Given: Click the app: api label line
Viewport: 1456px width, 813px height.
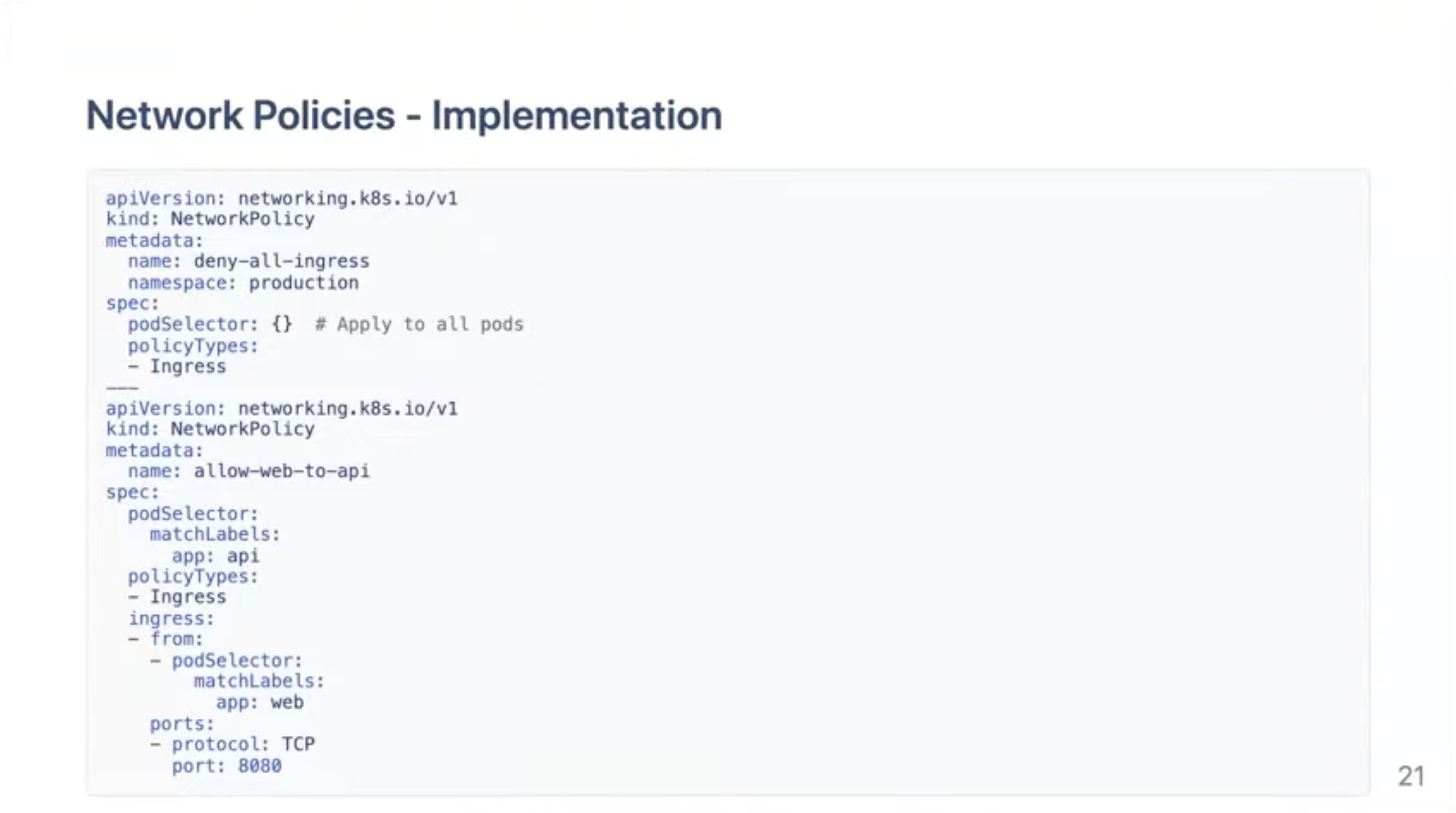Looking at the screenshot, I should [215, 556].
